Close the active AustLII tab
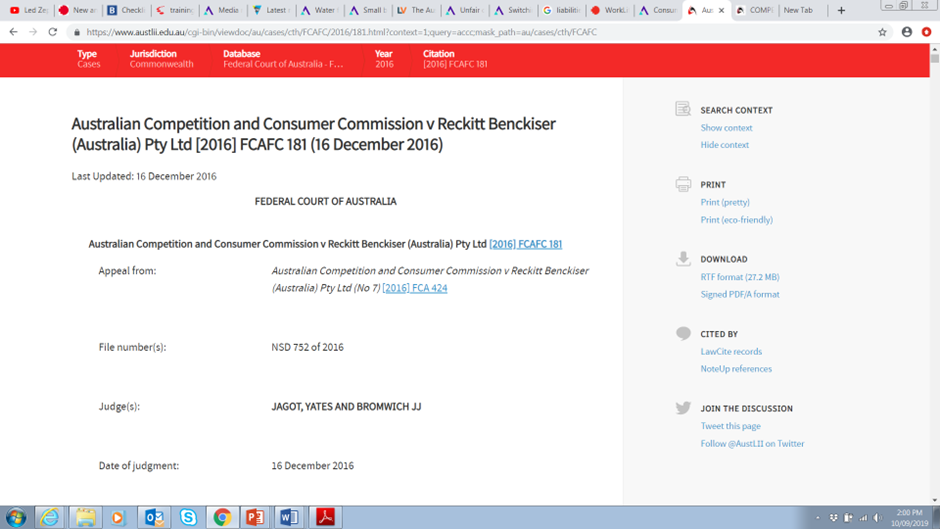Viewport: 940px width, 529px height. (x=721, y=10)
